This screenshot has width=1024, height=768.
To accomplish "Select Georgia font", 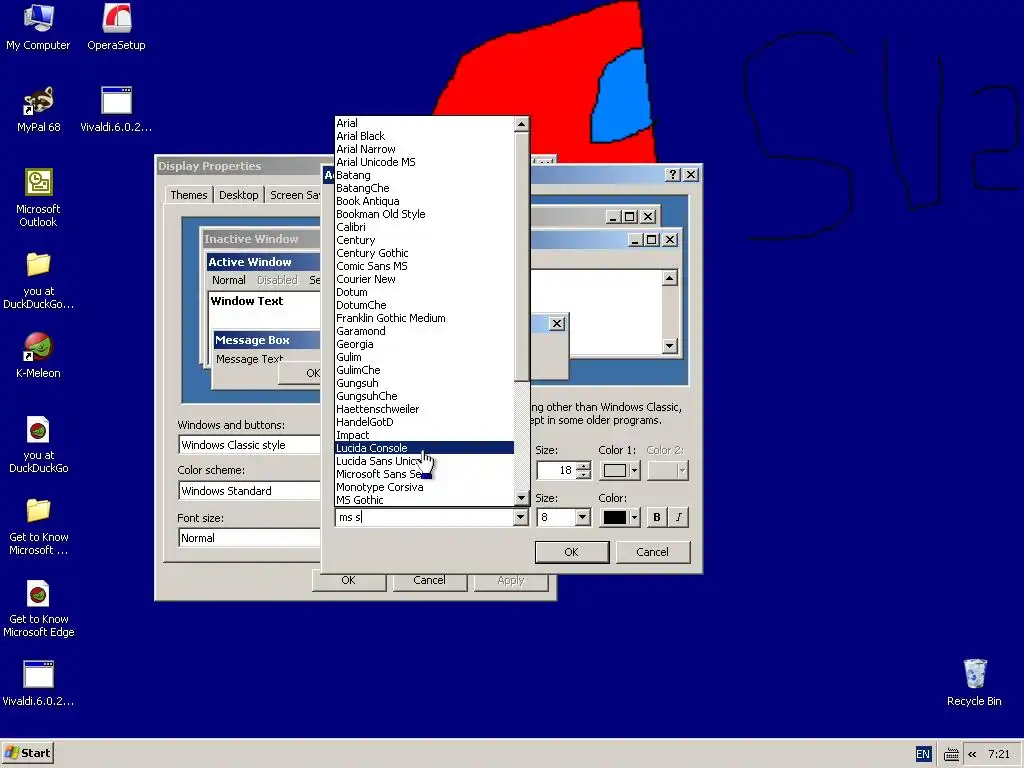I will point(424,344).
